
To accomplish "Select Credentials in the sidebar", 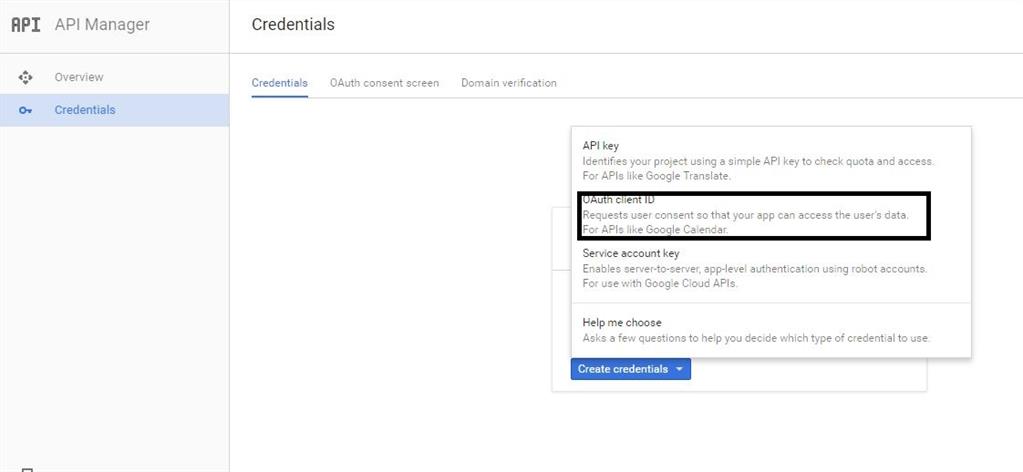I will pos(114,110).
